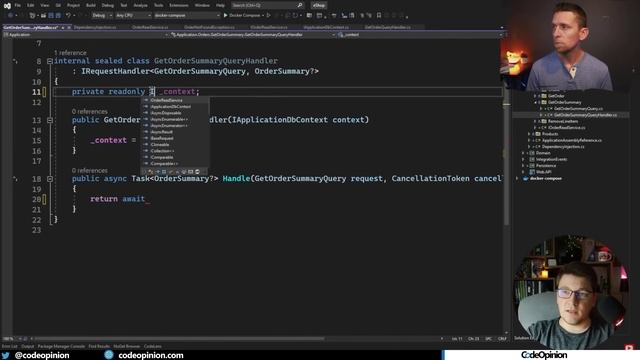
Task: Open the View menu
Action: coord(44,5)
